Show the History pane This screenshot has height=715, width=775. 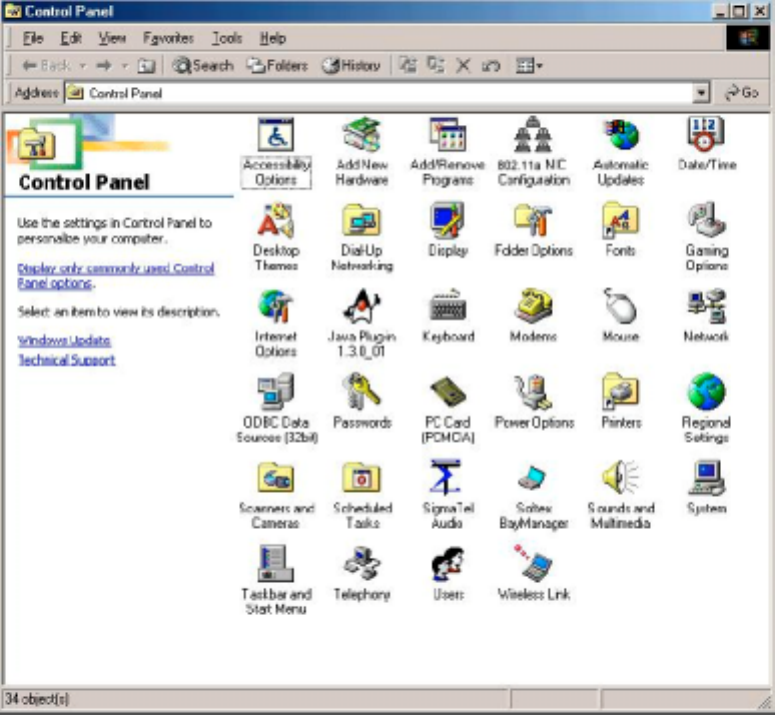click(x=350, y=65)
